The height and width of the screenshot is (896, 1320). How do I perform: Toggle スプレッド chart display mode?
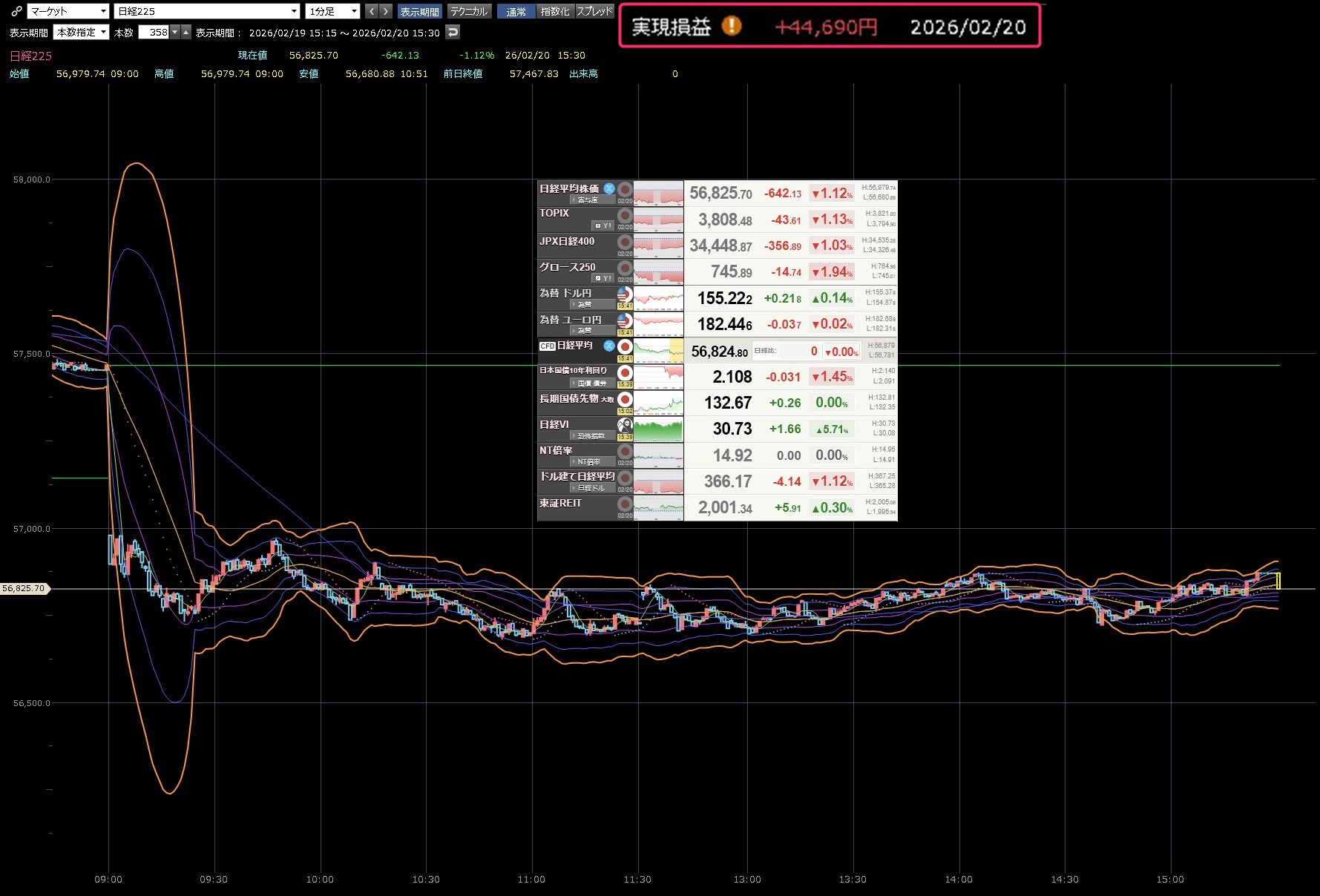595,11
